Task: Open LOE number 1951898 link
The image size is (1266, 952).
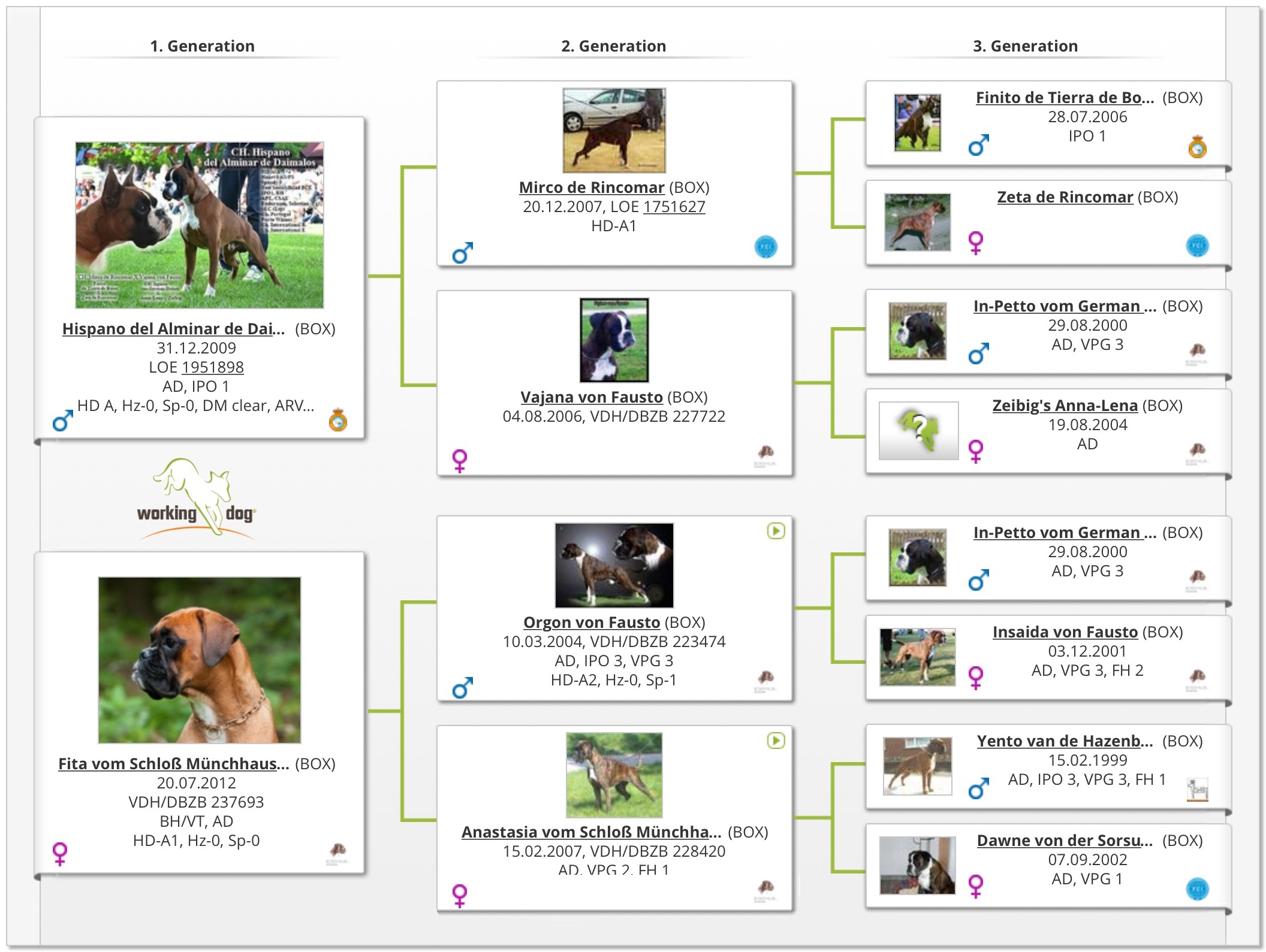Action: tap(212, 367)
